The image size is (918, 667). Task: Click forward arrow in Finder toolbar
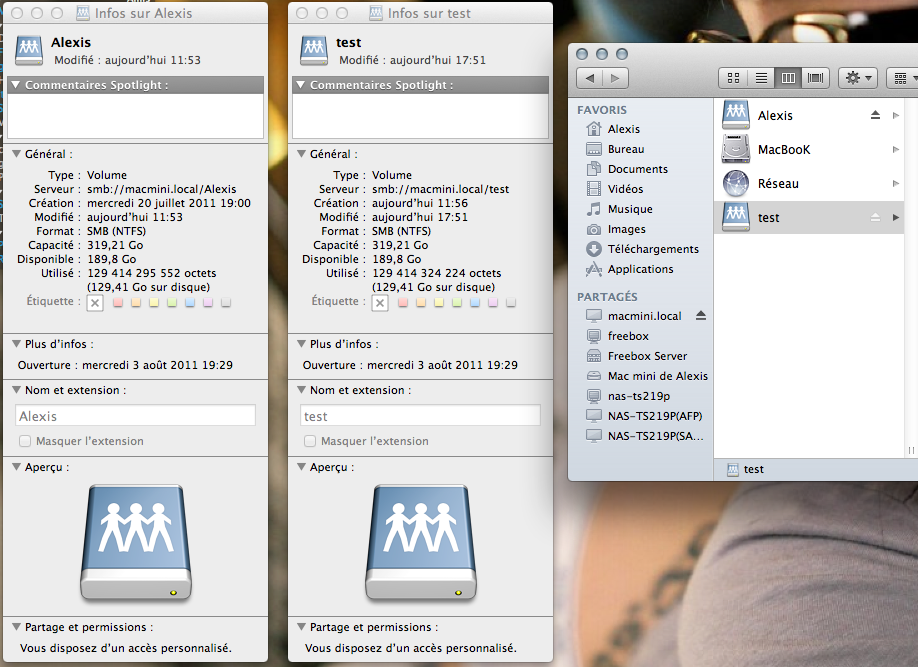(615, 78)
